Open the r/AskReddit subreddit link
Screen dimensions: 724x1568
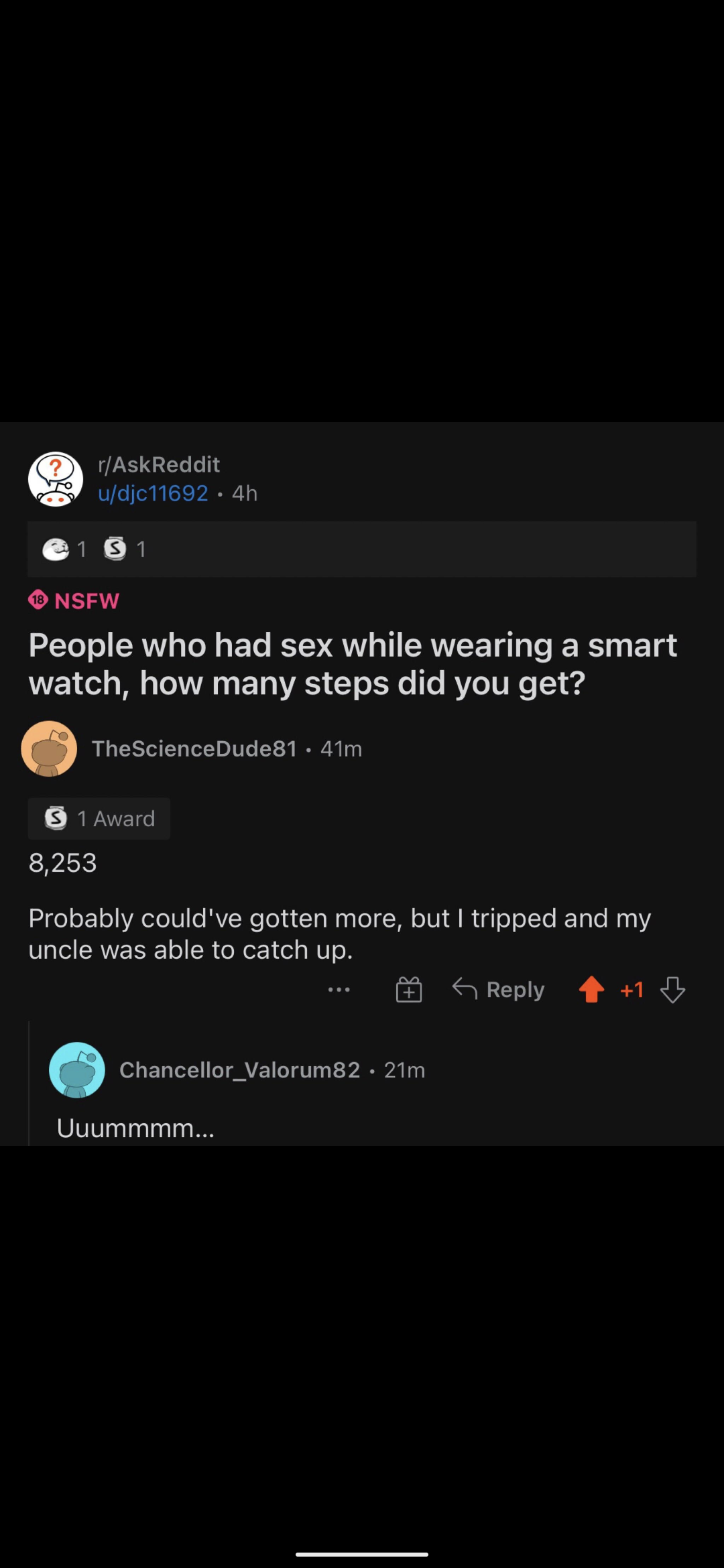click(159, 464)
